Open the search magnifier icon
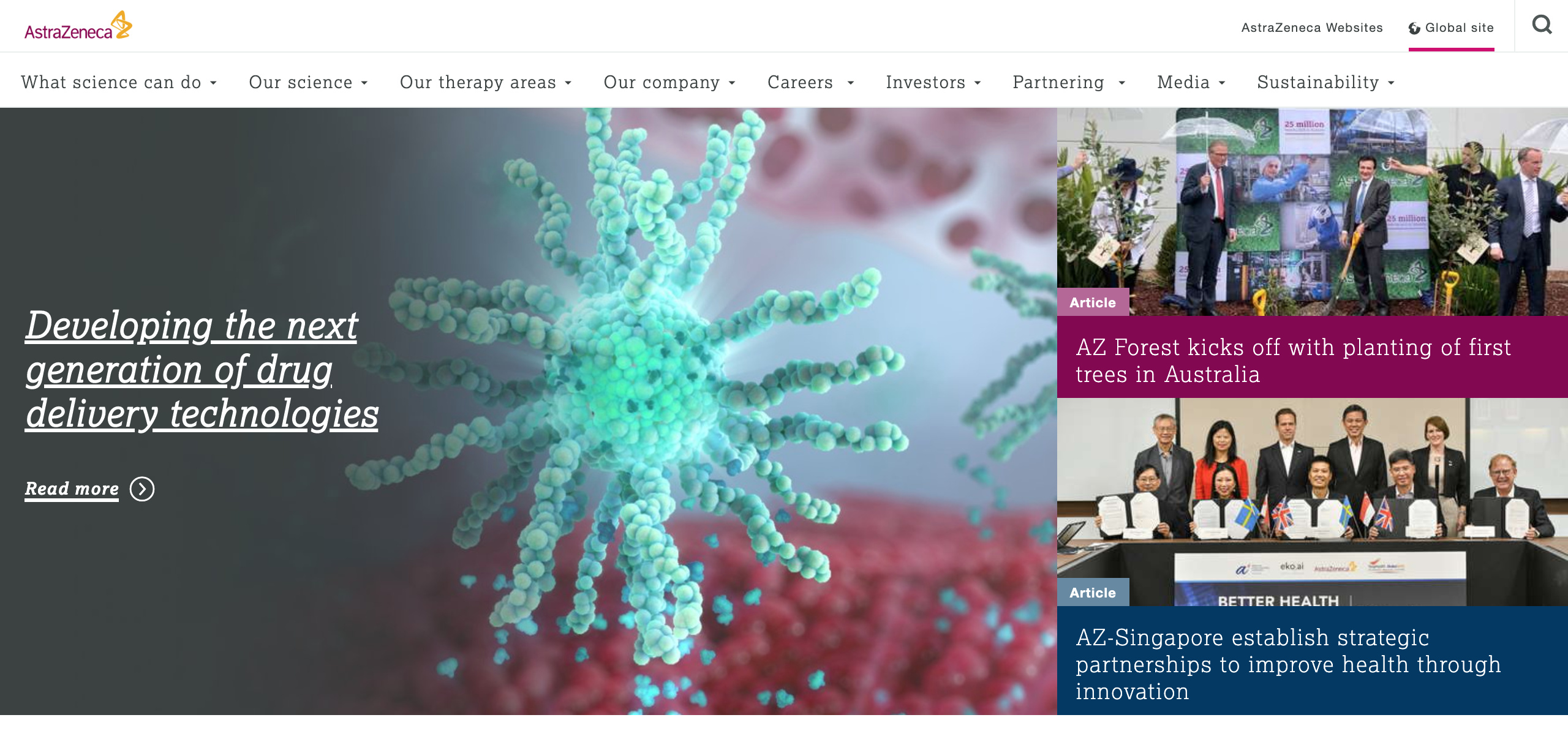This screenshot has width=1568, height=742. click(x=1542, y=25)
